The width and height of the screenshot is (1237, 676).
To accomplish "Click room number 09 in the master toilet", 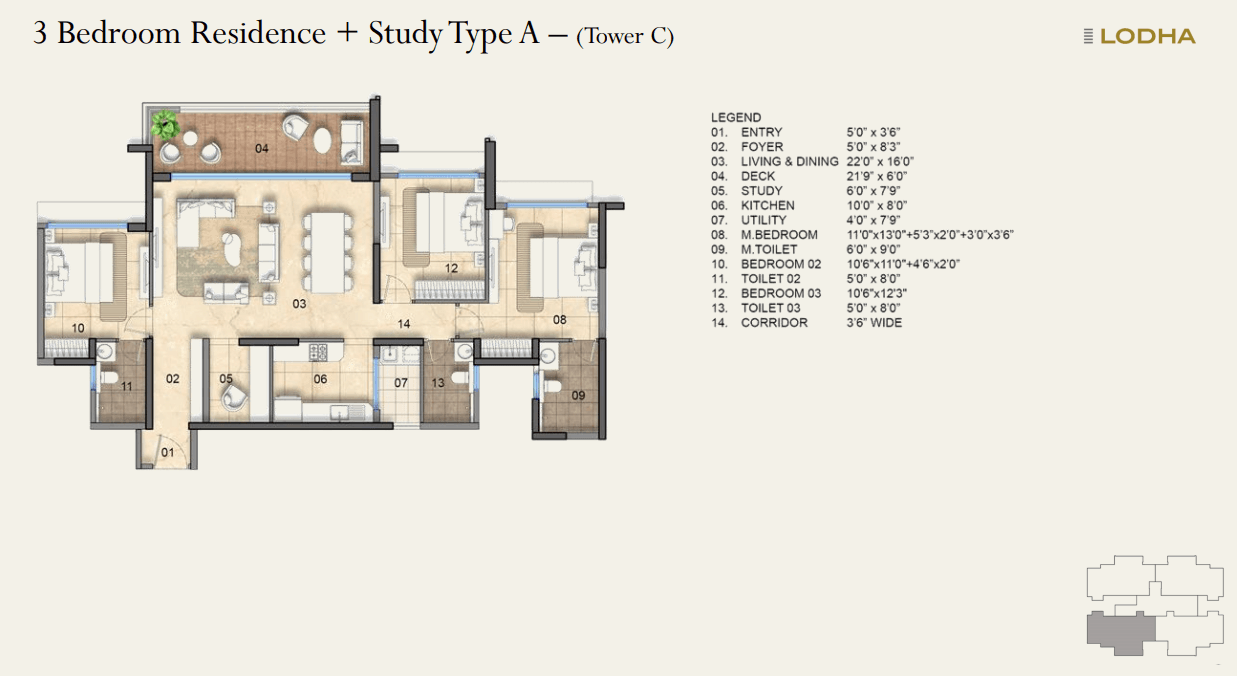I will coord(578,396).
